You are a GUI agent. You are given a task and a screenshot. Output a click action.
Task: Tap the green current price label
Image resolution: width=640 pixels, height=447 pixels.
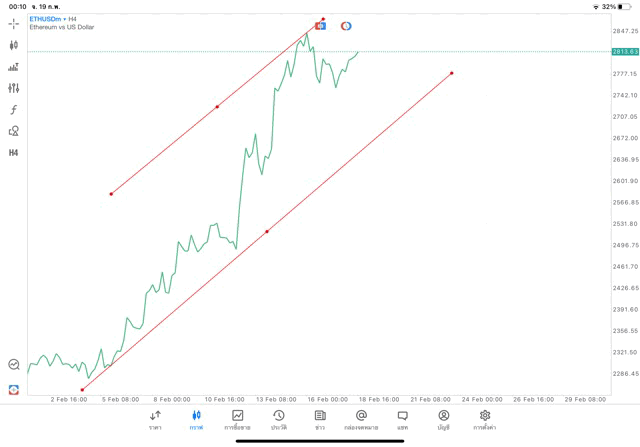[x=625, y=51]
